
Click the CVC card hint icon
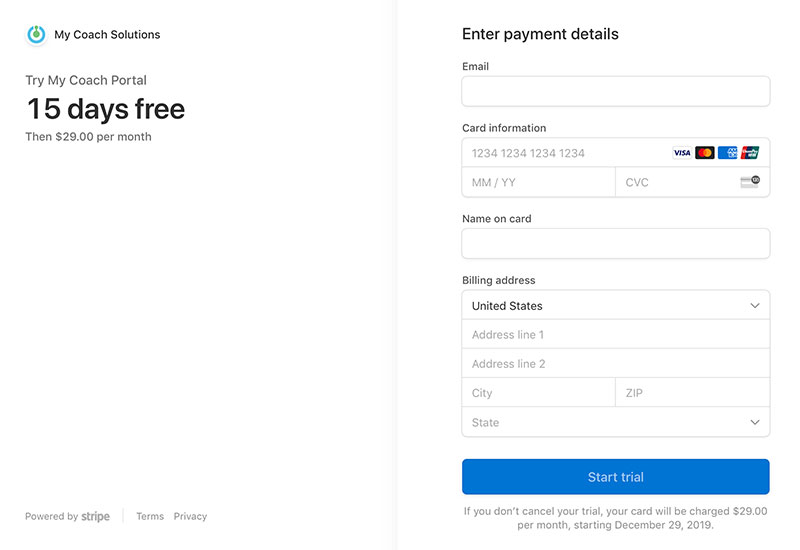coord(750,182)
